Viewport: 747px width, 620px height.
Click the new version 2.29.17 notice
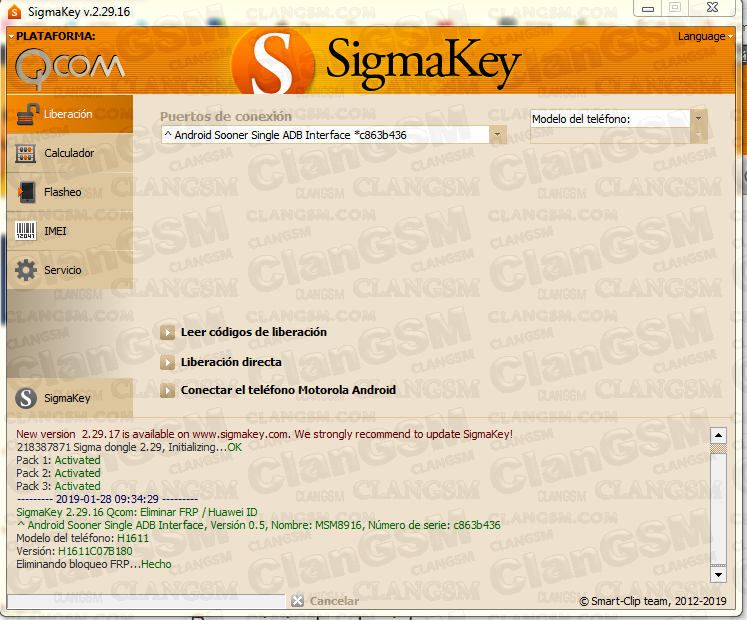(264, 434)
